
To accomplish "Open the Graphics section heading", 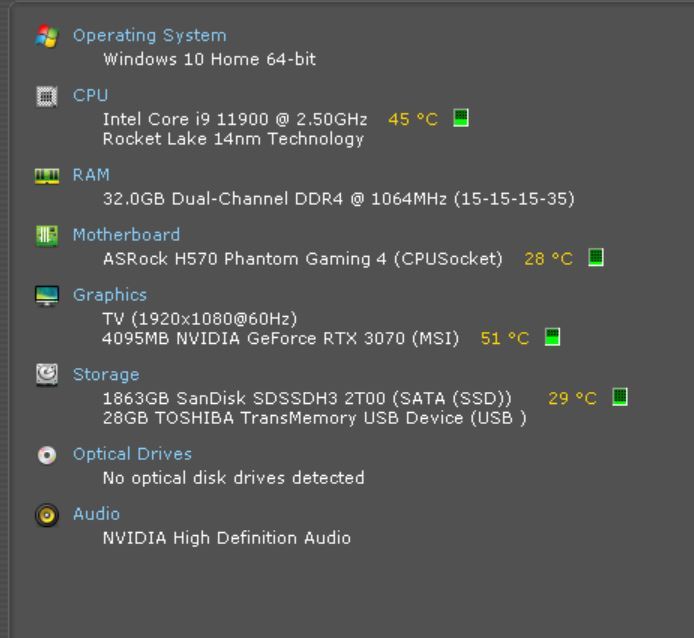I will tap(109, 295).
